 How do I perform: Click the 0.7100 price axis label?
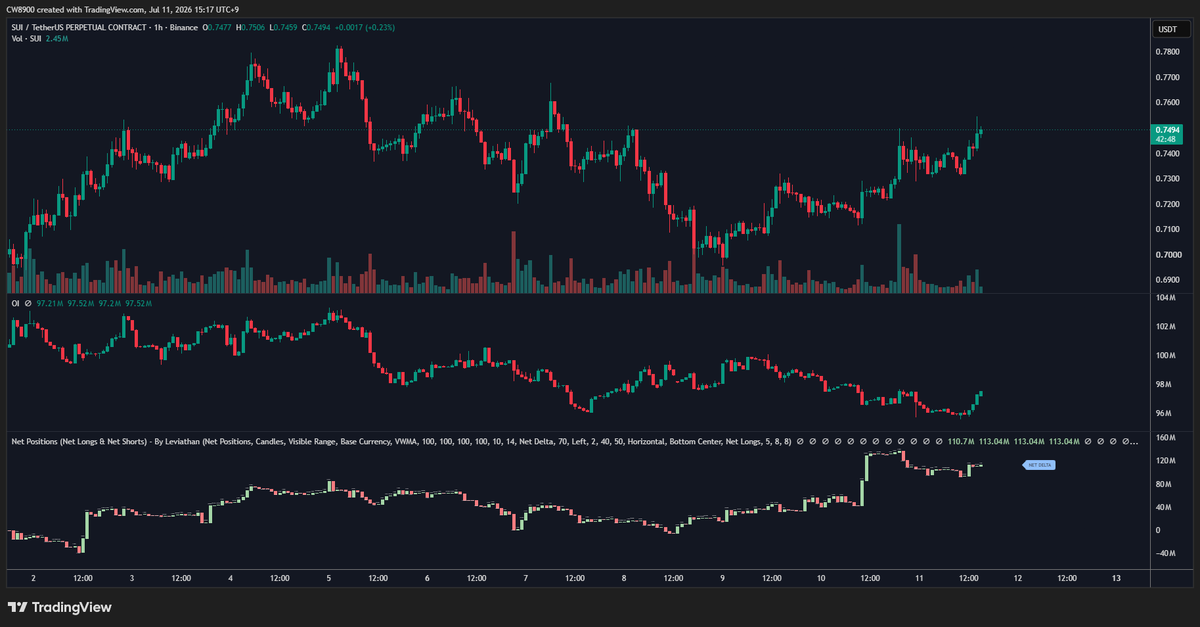pos(1166,230)
